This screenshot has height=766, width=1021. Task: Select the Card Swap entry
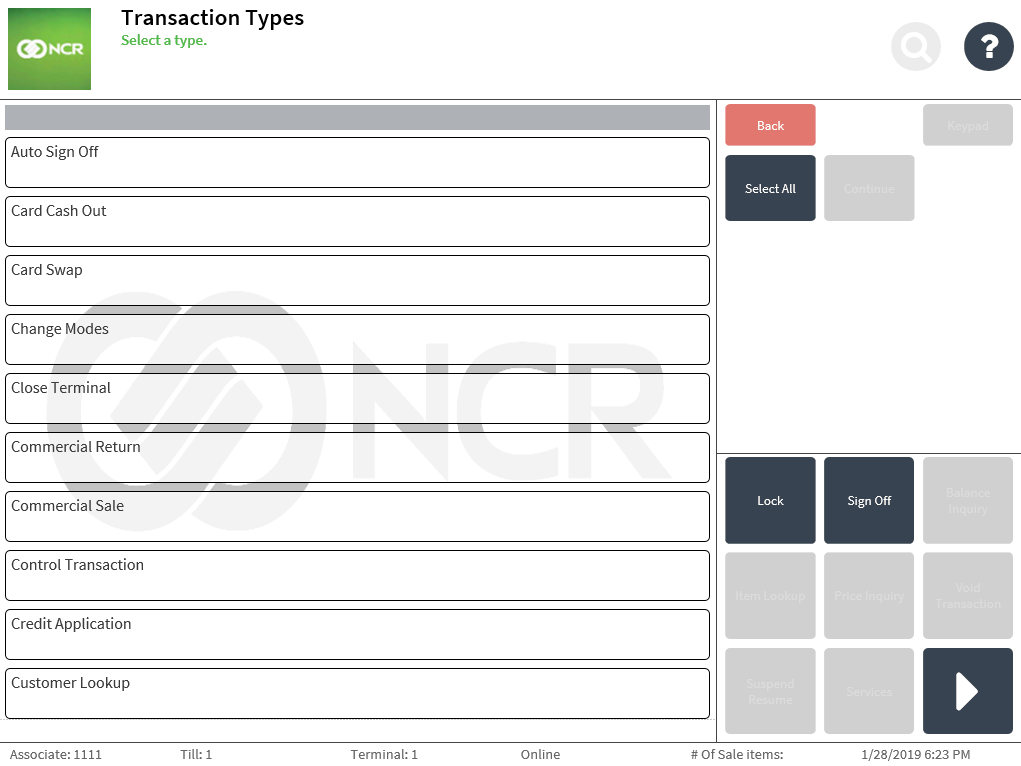357,280
